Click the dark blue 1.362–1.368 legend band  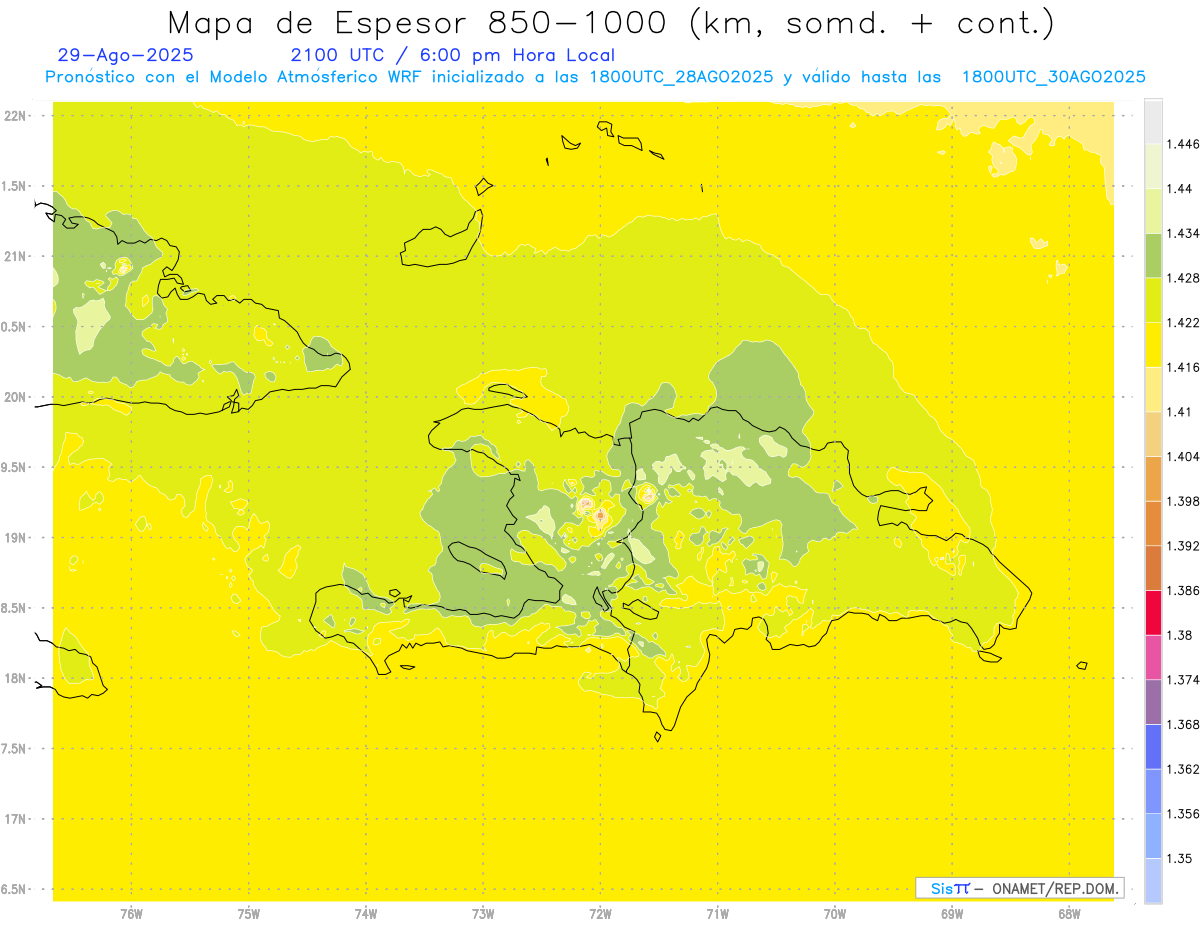click(x=1153, y=747)
